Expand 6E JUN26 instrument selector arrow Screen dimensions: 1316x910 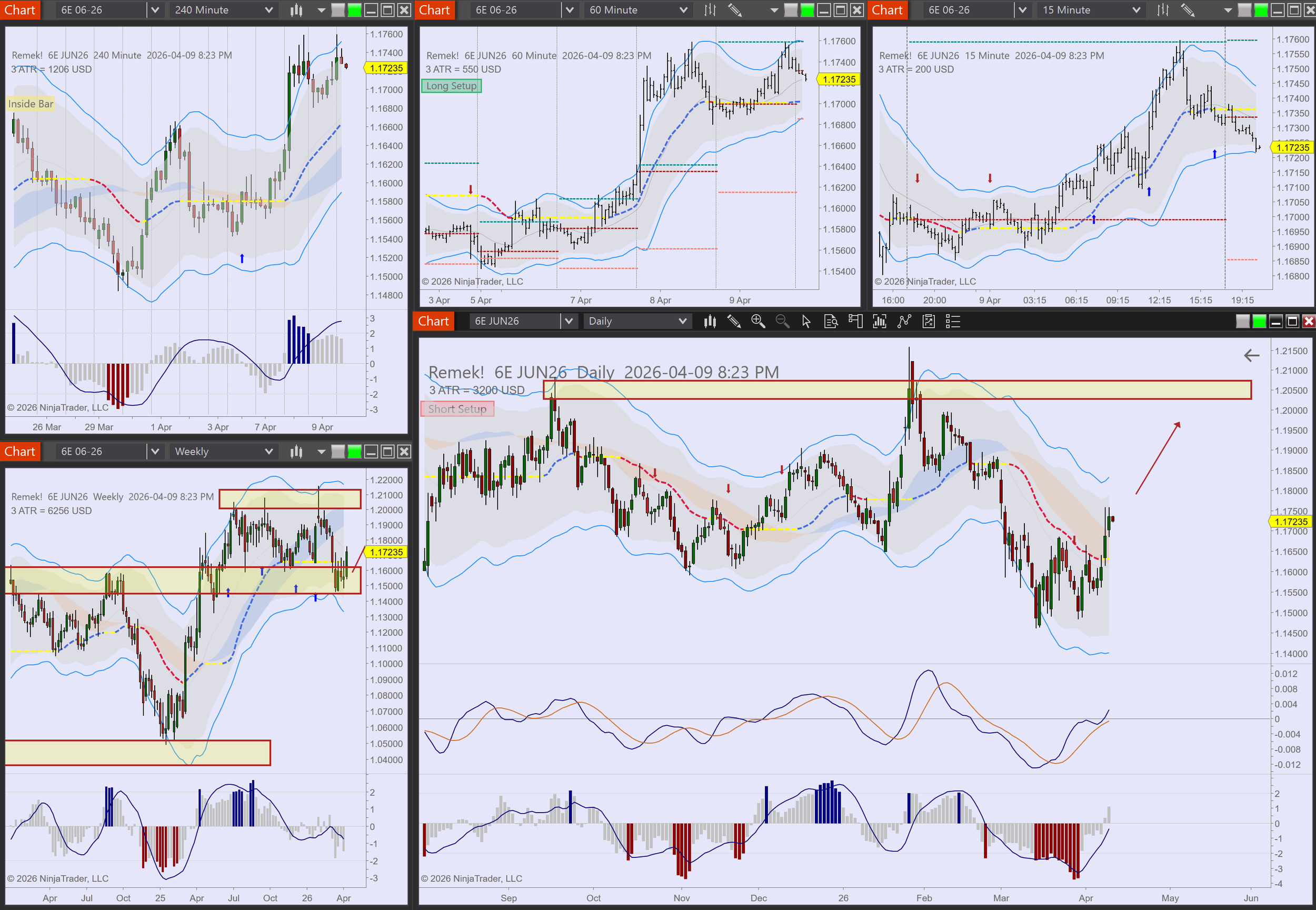569,322
